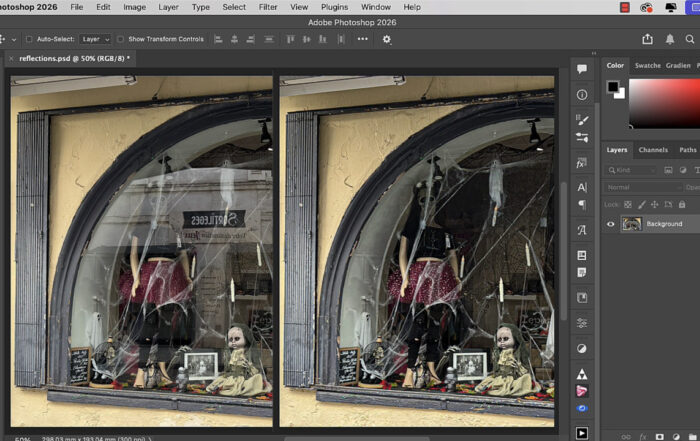Open the options bar gear settings
The height and width of the screenshot is (441, 700).
tap(387, 39)
